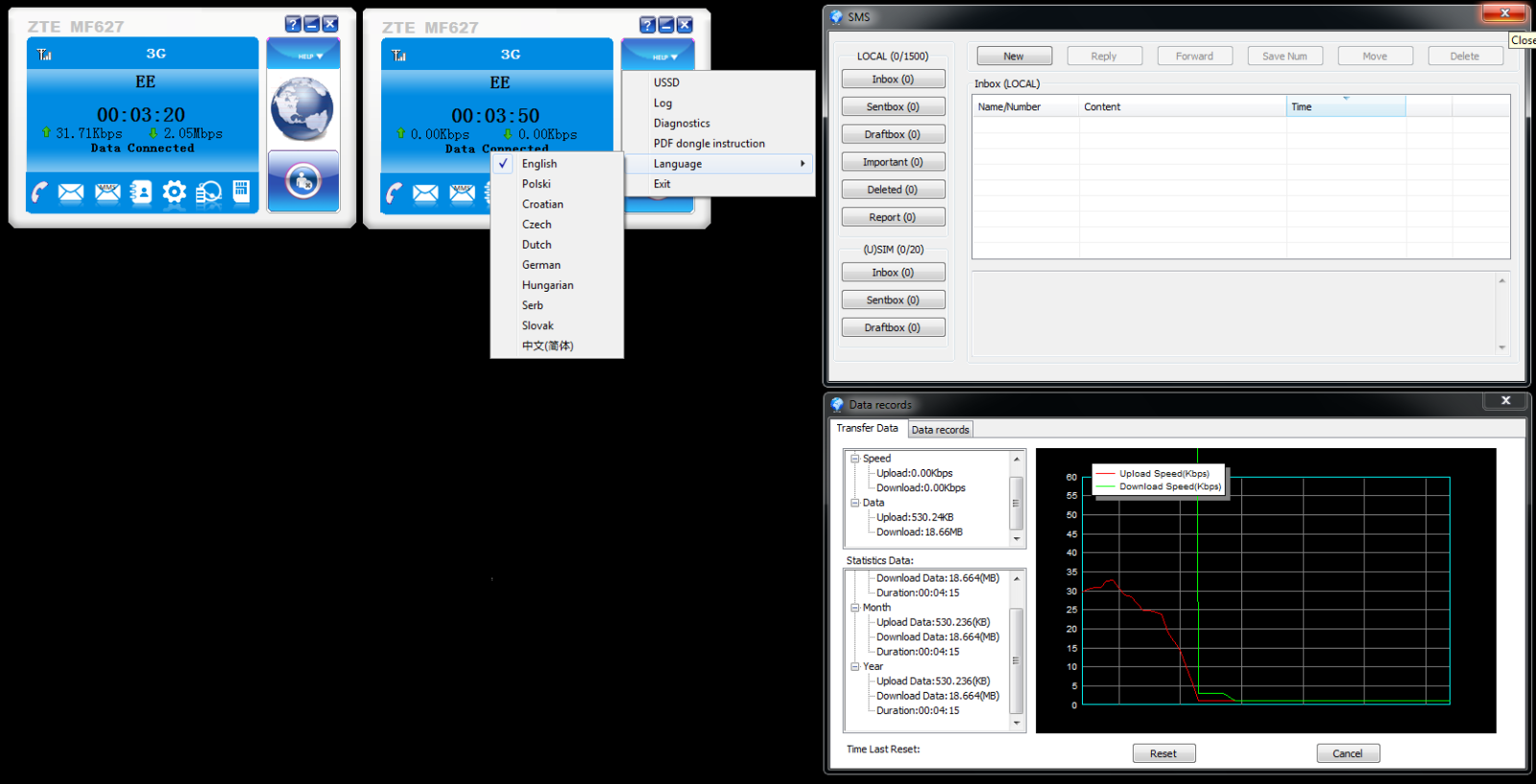The height and width of the screenshot is (784, 1536).
Task: Click the signal strength icon in the 00:03:50 ZTE window
Action: tap(398, 56)
